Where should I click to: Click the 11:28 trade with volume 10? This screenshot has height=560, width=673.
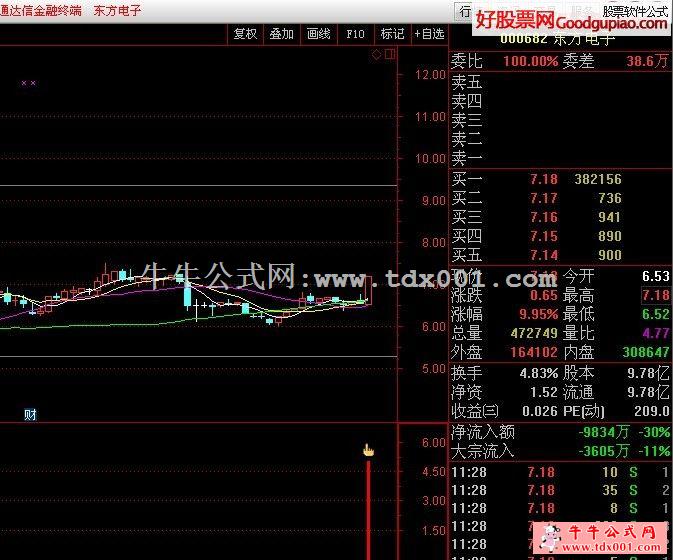click(x=560, y=472)
